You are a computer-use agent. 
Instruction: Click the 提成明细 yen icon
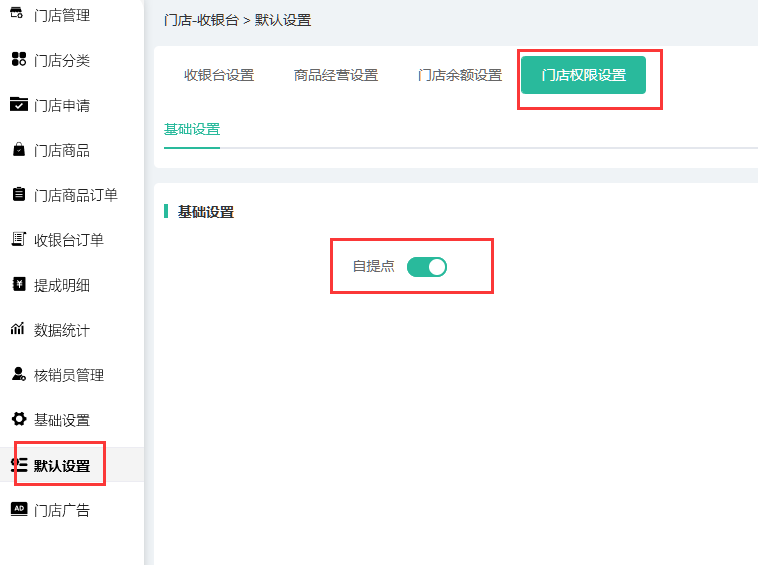18,284
